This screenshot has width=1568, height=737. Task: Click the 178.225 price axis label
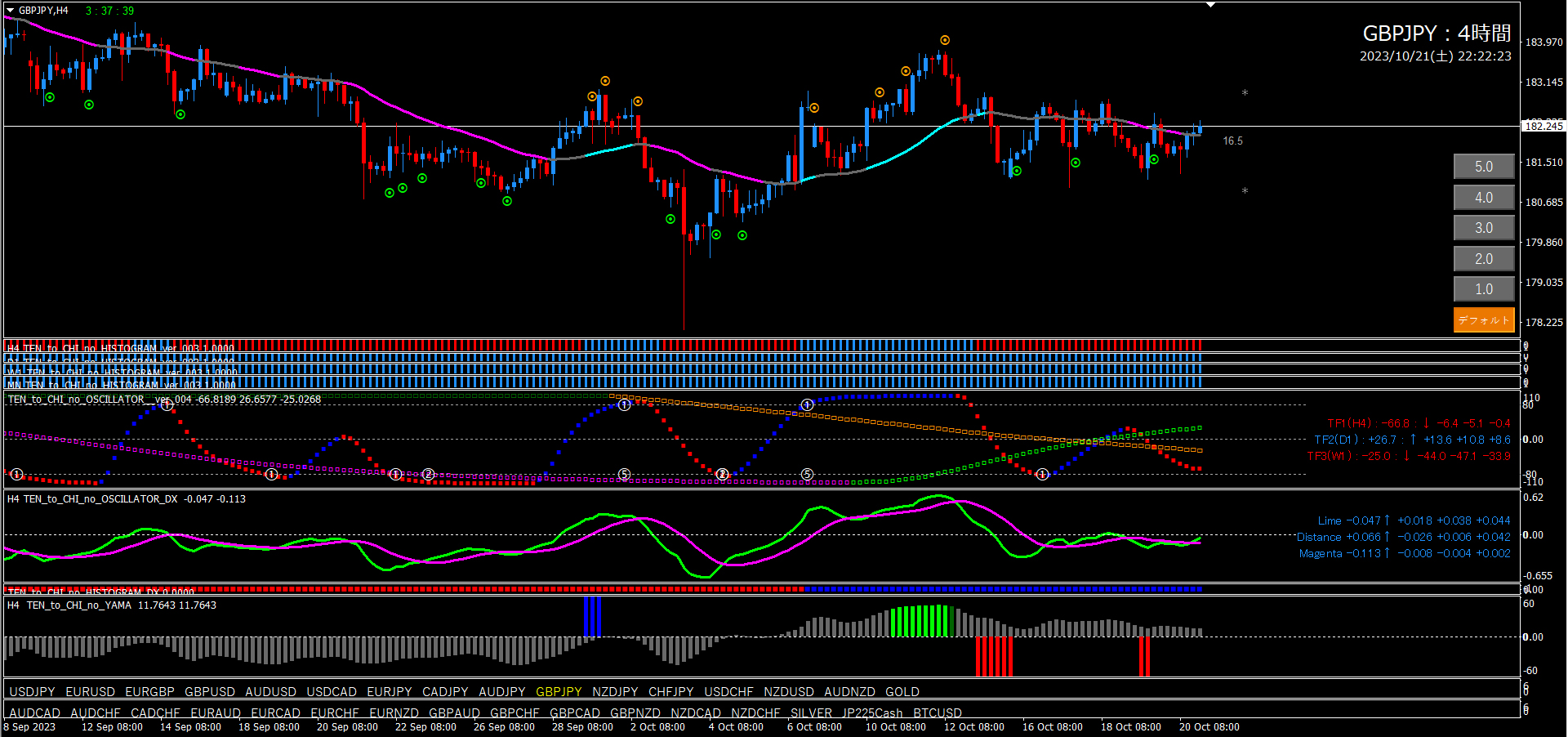pyautogui.click(x=1544, y=323)
